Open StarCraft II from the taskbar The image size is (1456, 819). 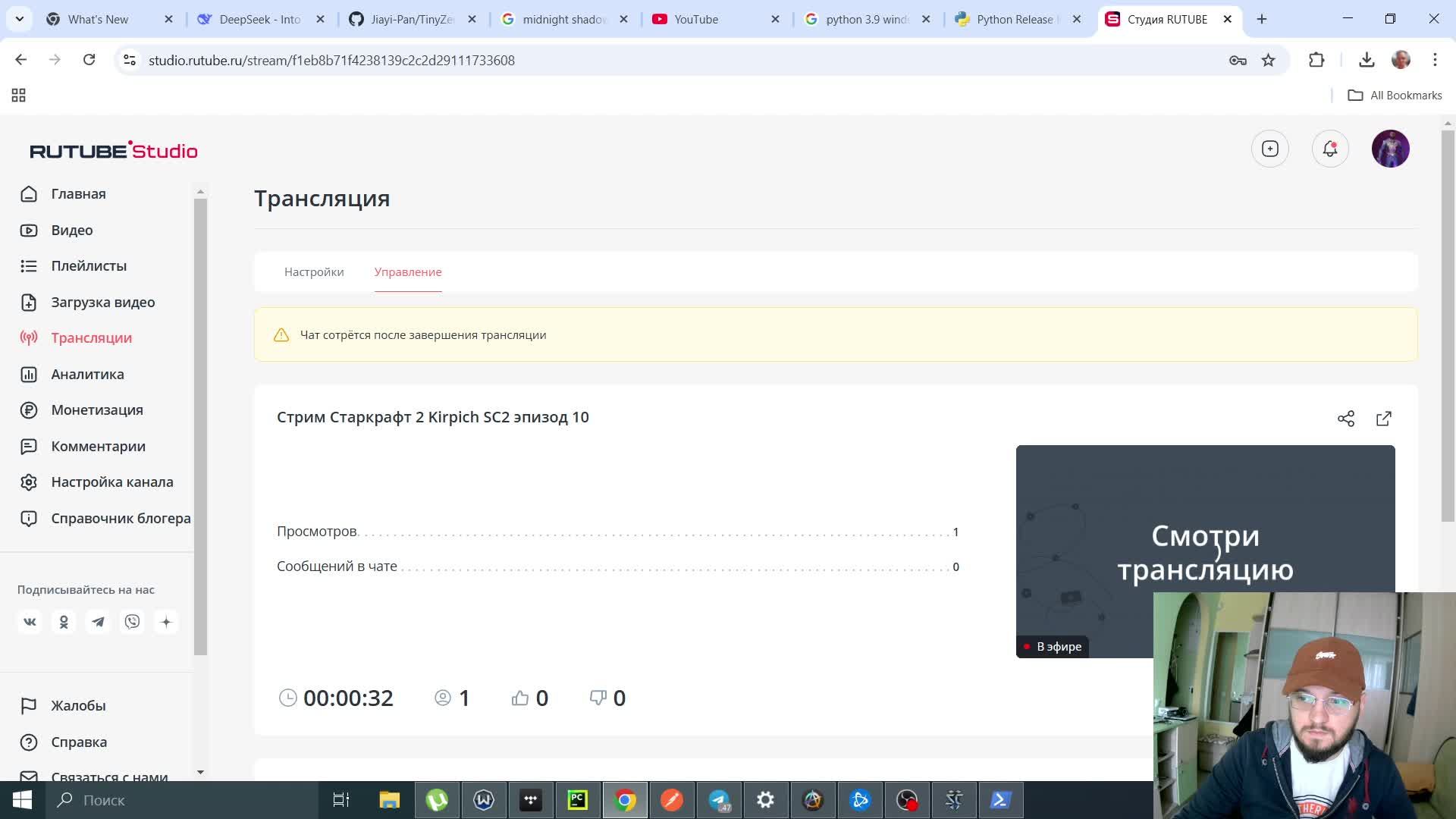954,800
